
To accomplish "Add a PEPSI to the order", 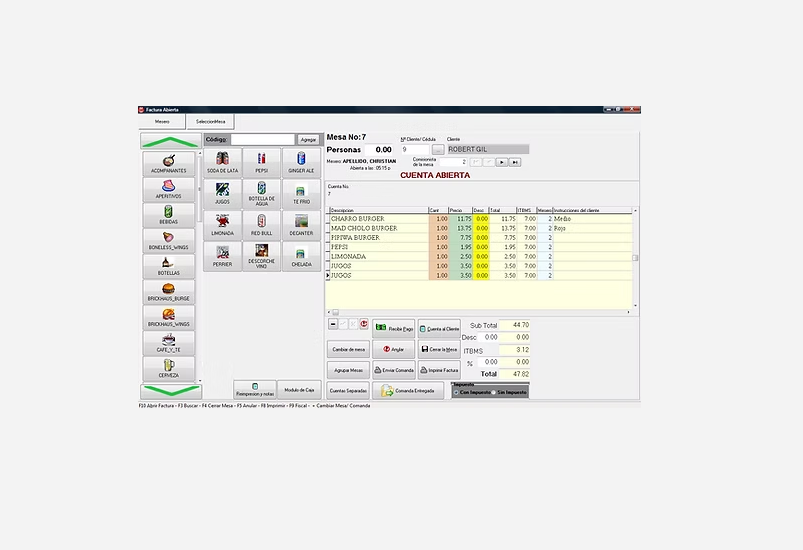I will point(261,163).
